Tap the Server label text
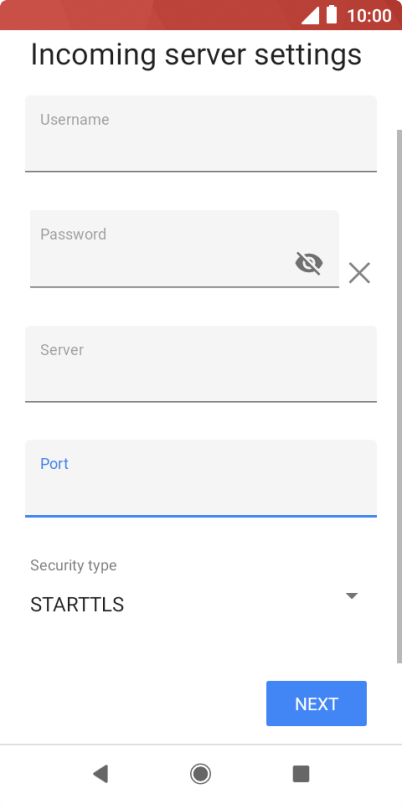This screenshot has height=804, width=402. coord(62,350)
